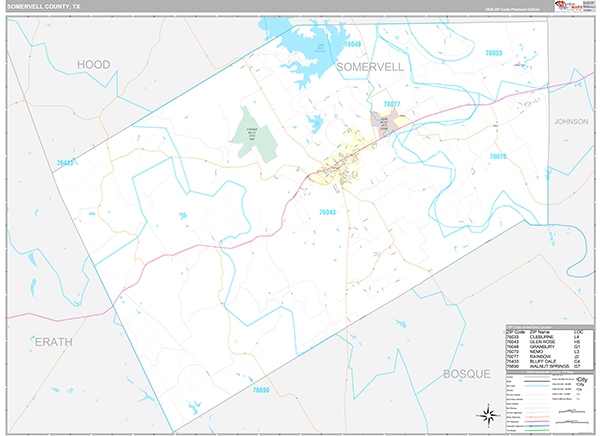
Task: Click the pink highway line sample in legend
Action: pos(536,421)
